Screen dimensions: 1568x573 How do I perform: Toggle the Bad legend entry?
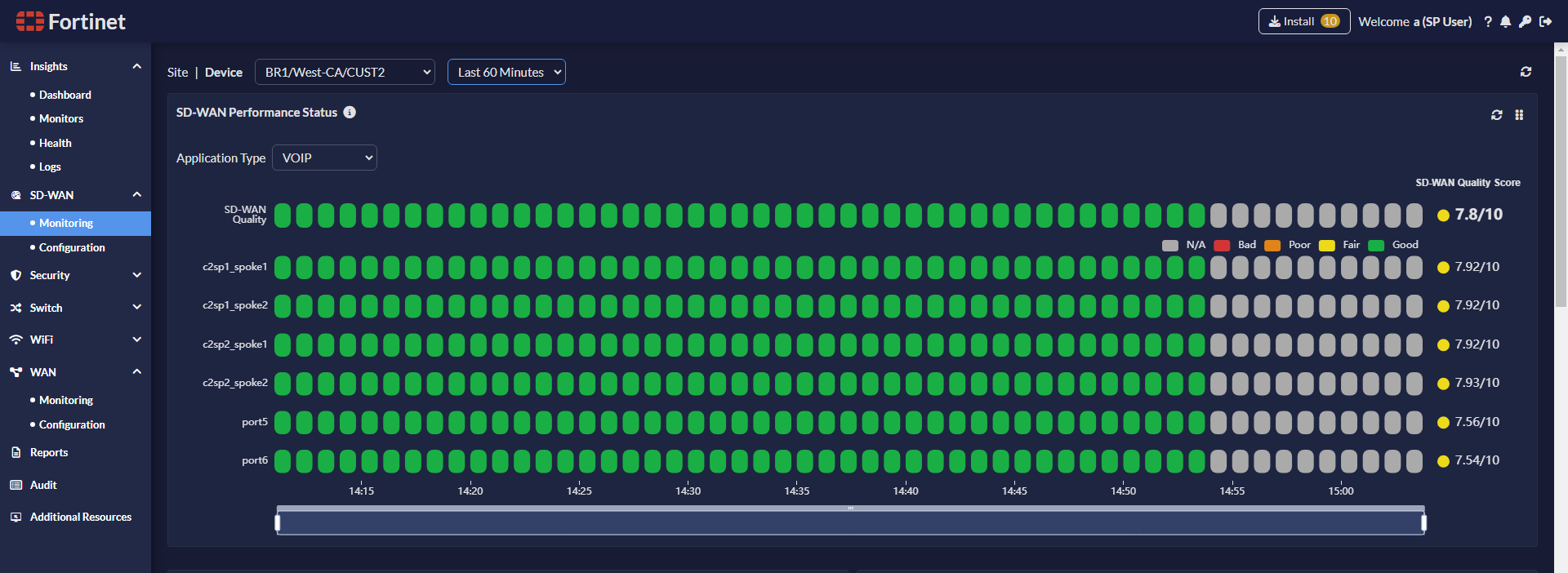(1235, 245)
